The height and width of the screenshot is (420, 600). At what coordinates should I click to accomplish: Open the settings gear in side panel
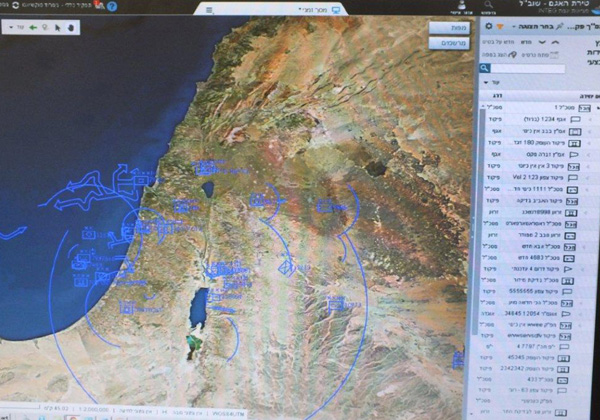coord(489,26)
